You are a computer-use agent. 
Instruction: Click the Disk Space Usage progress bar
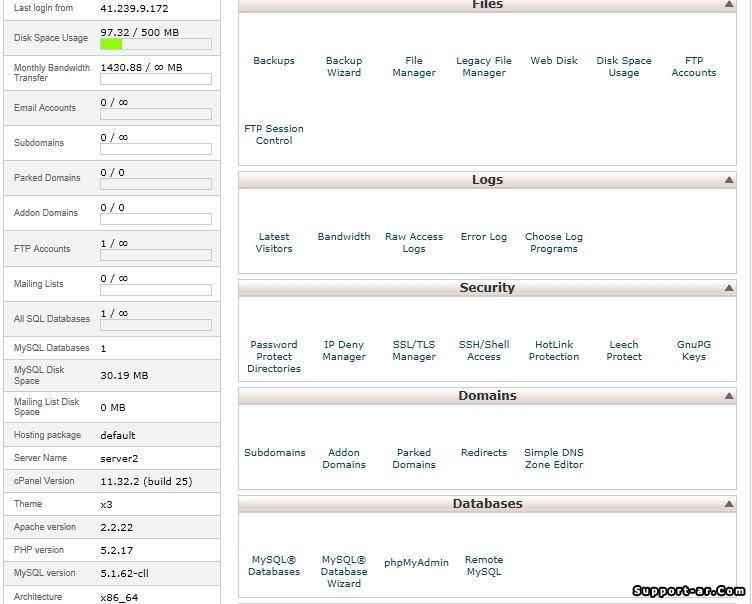coord(155,44)
